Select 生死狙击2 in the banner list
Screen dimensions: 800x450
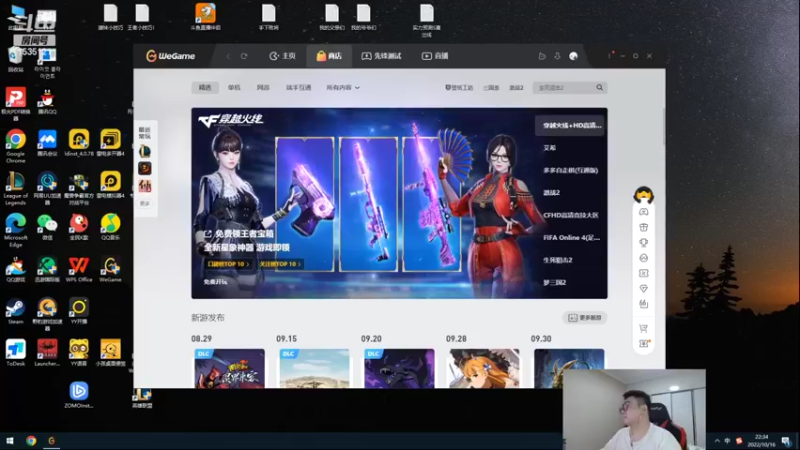(x=558, y=260)
